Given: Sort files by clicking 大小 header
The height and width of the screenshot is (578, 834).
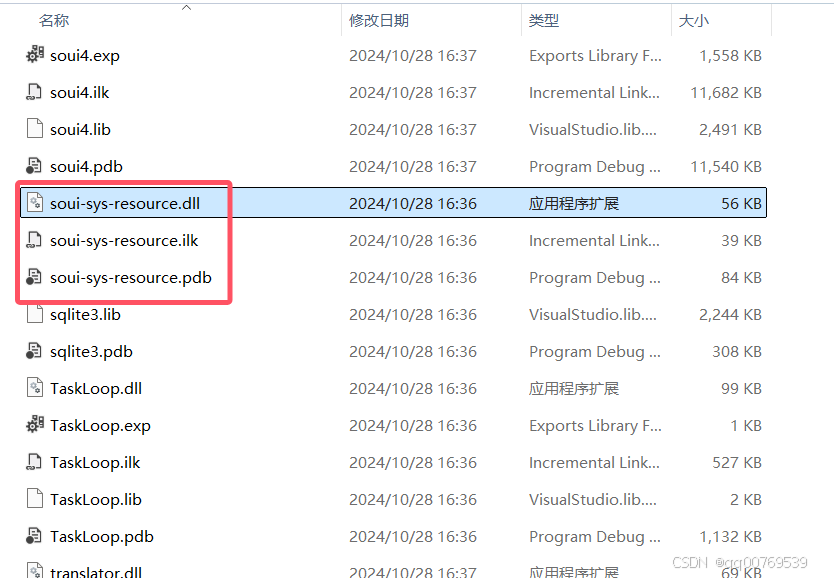Looking at the screenshot, I should point(694,19).
